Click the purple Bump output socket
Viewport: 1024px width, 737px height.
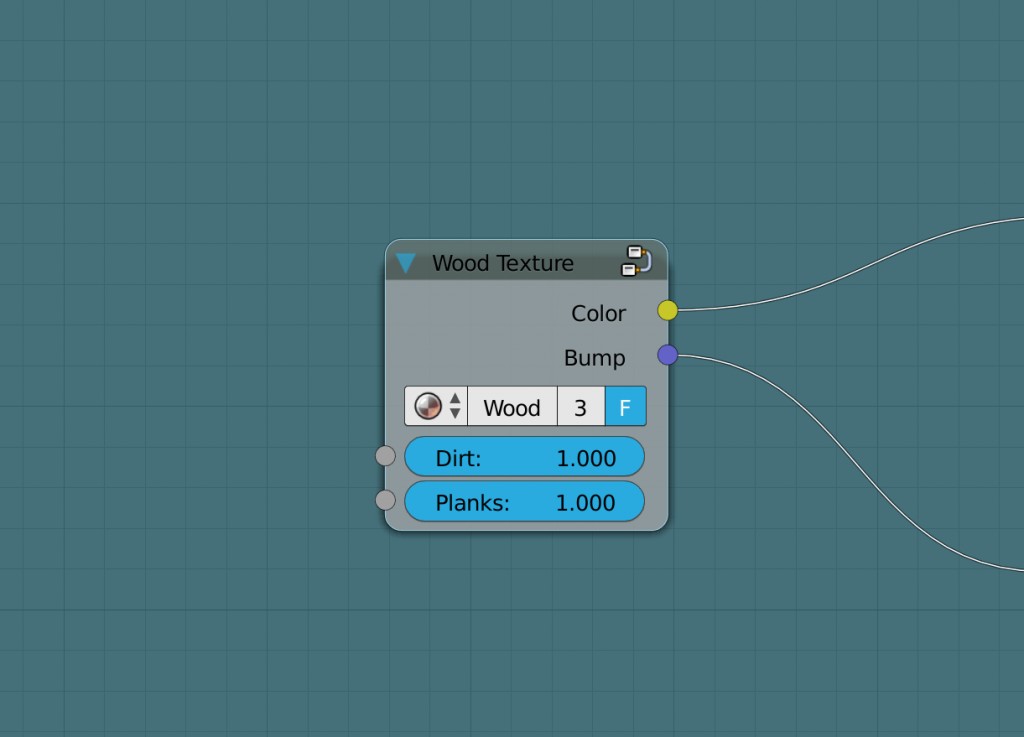(x=666, y=355)
